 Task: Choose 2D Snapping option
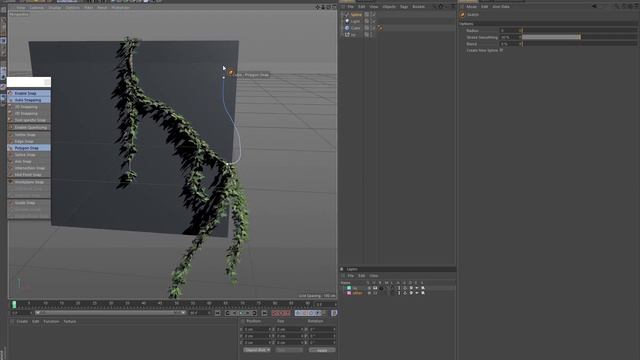[x=29, y=113]
